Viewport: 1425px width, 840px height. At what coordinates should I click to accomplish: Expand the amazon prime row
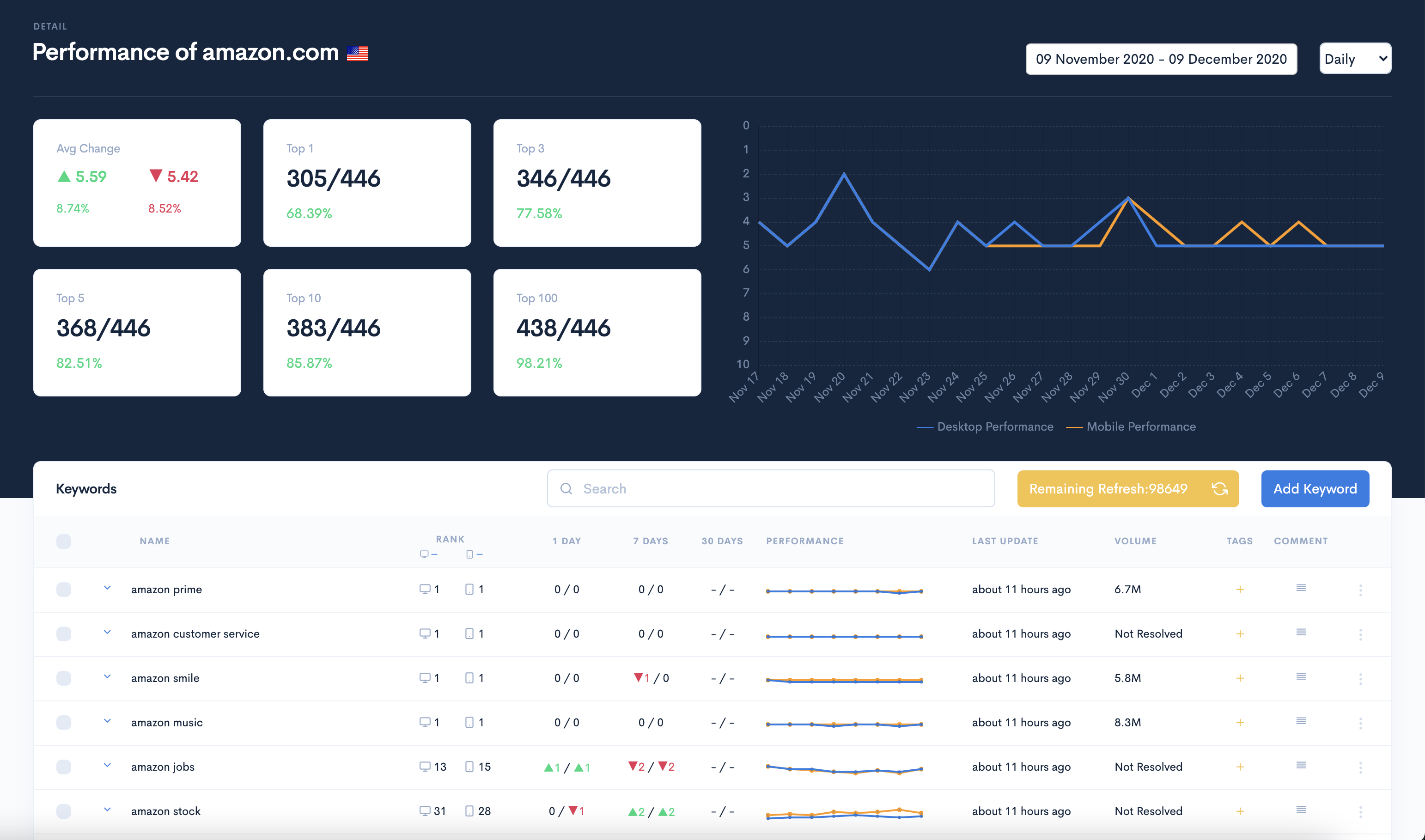pos(107,588)
